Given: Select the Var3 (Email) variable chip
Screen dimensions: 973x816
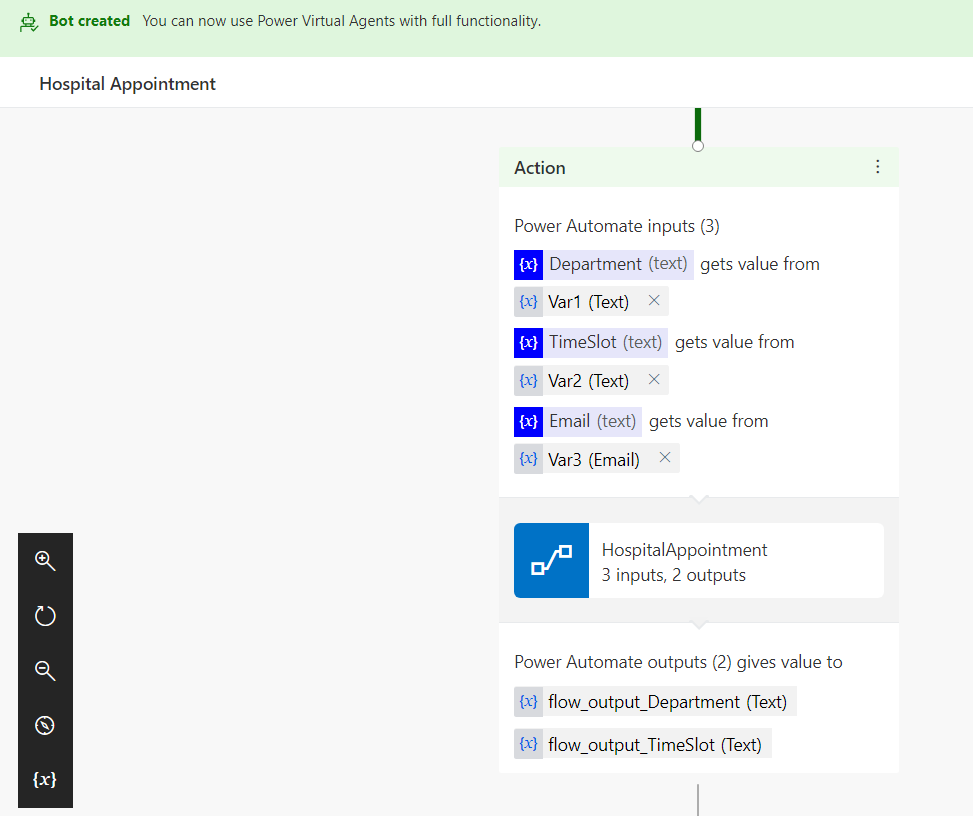Looking at the screenshot, I should (x=597, y=459).
